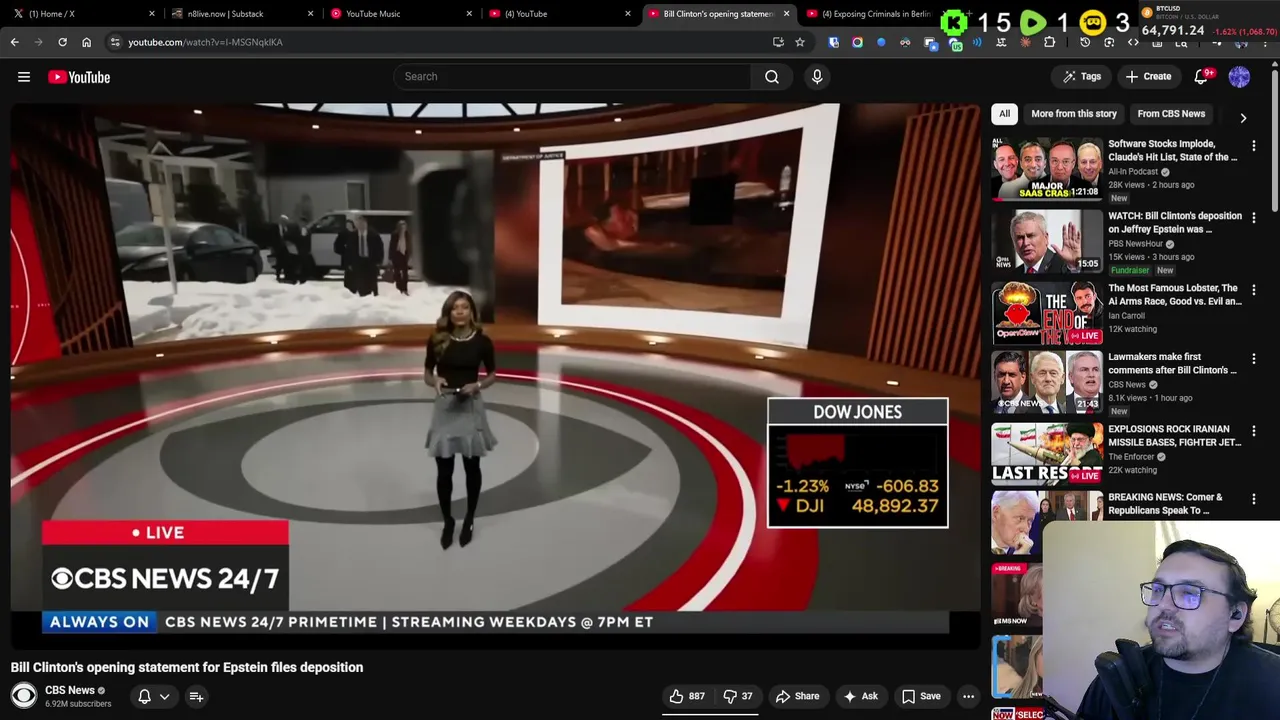Screen dimensions: 1280x720
Task: Open the PBS NewsHour Clinton deposition thumbnail
Action: pos(1047,241)
